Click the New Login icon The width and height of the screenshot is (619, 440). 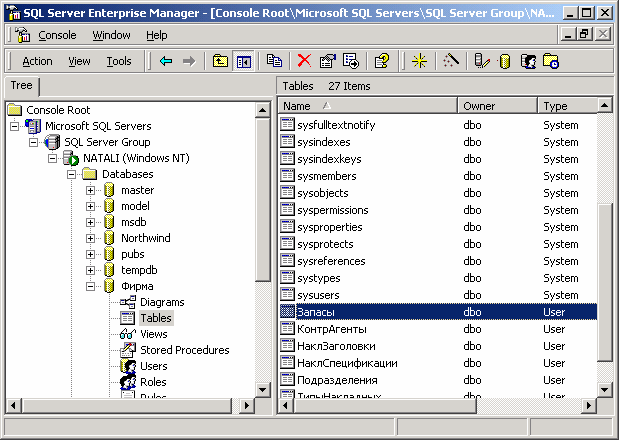[x=529, y=61]
